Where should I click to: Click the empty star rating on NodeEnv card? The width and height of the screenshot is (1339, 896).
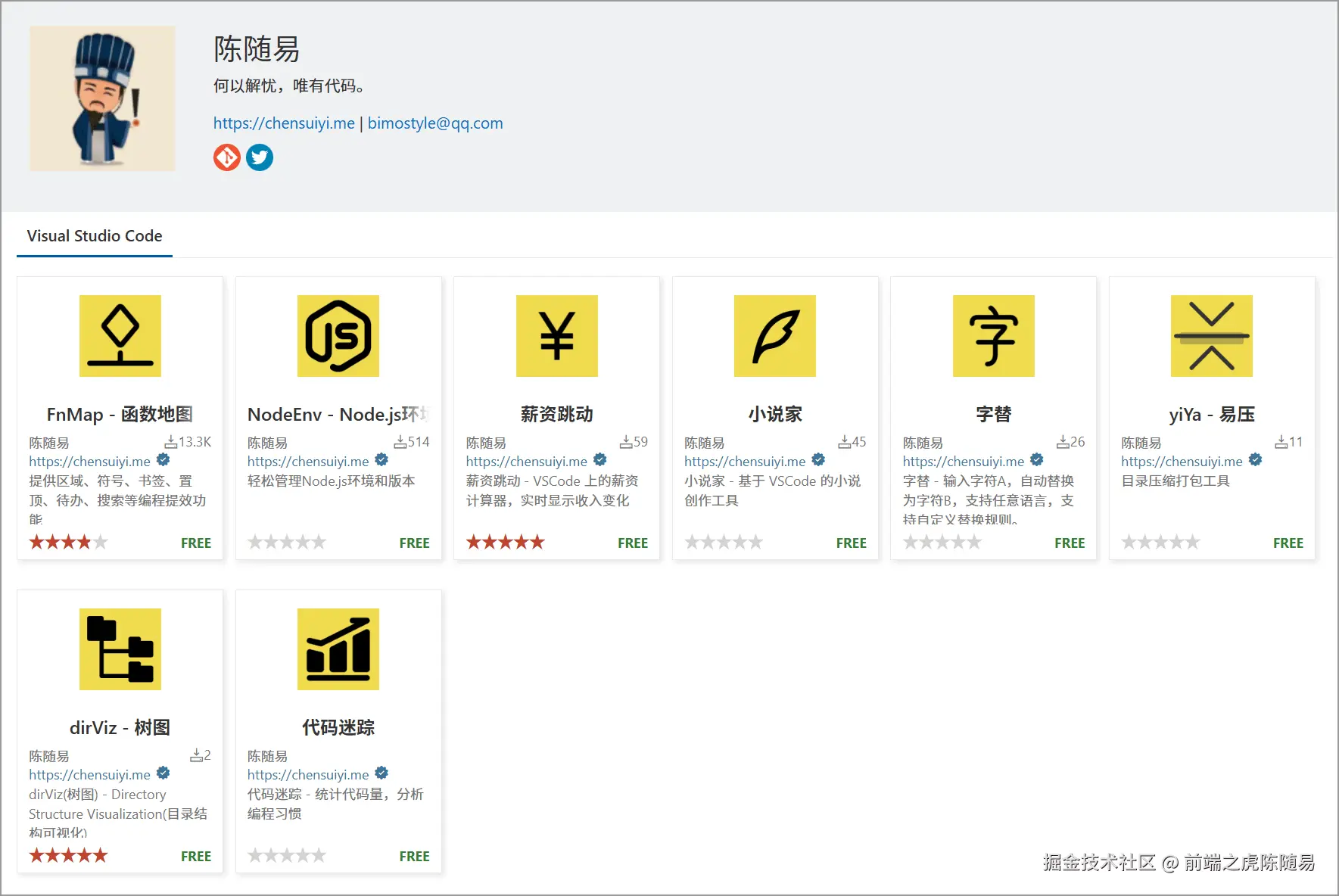click(x=287, y=542)
